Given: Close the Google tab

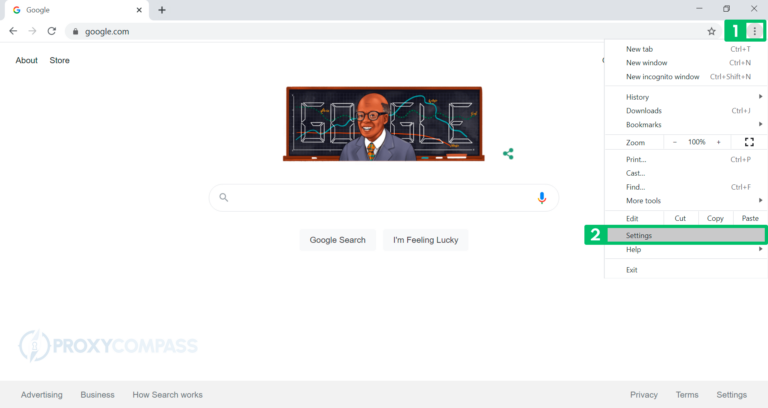Looking at the screenshot, I should [x=139, y=10].
